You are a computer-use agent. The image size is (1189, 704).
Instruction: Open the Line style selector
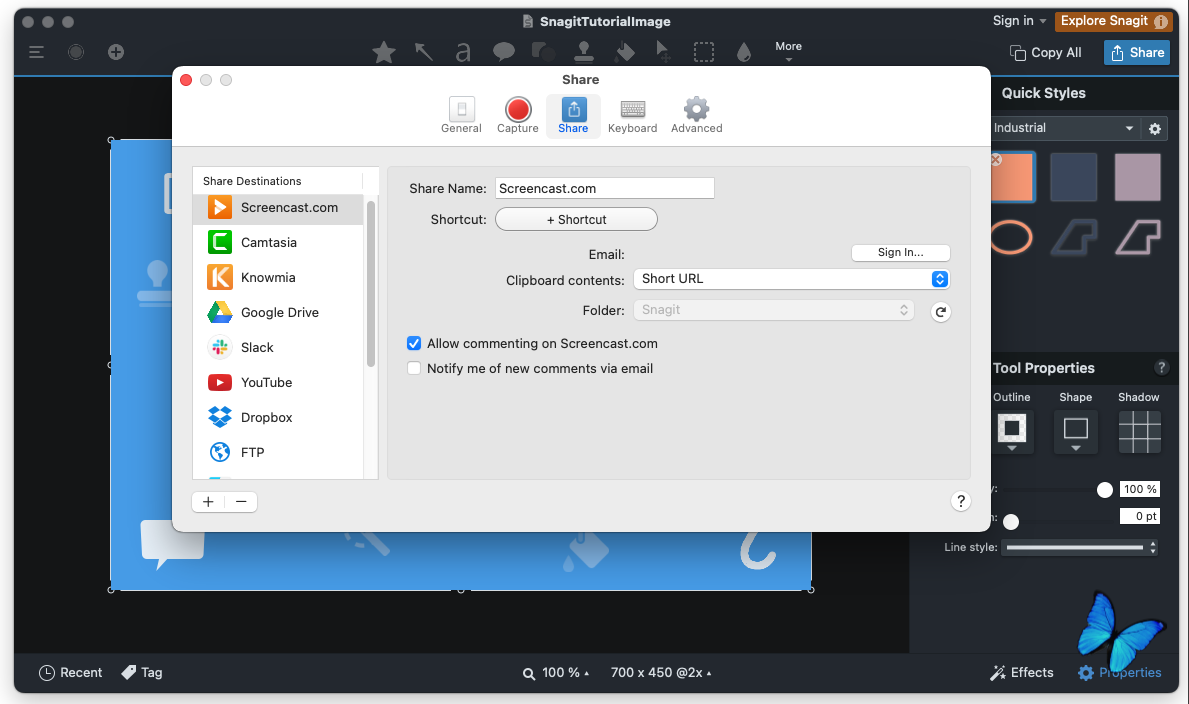tap(1081, 547)
